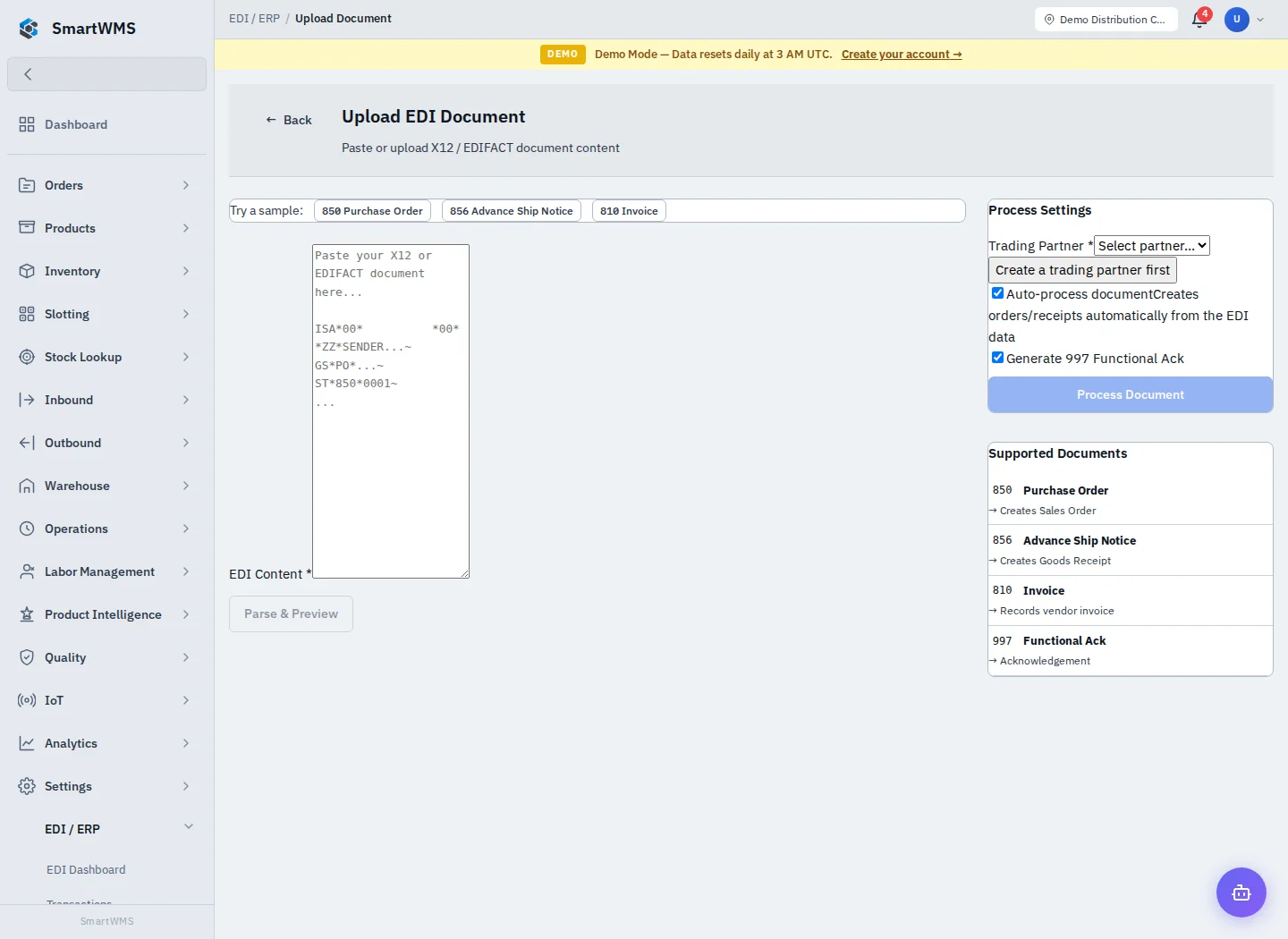
Task: Expand the Warehouse menu chevron
Action: pos(186,486)
